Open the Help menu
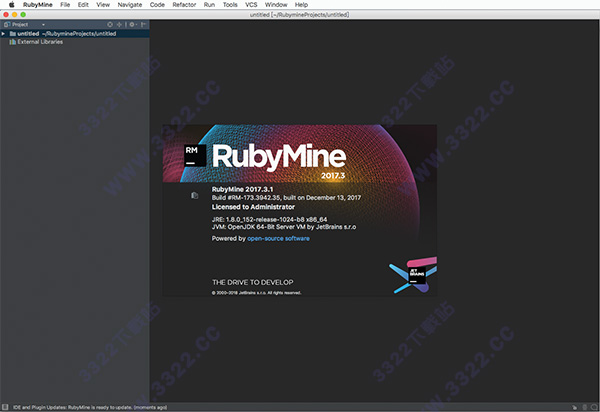This screenshot has height=412, width=600. click(x=301, y=5)
